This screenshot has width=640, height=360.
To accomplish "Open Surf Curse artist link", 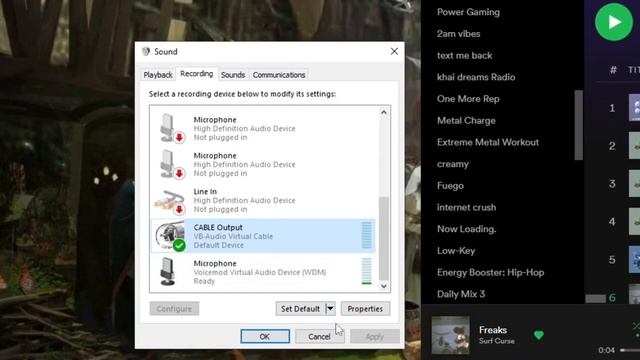I will point(497,341).
